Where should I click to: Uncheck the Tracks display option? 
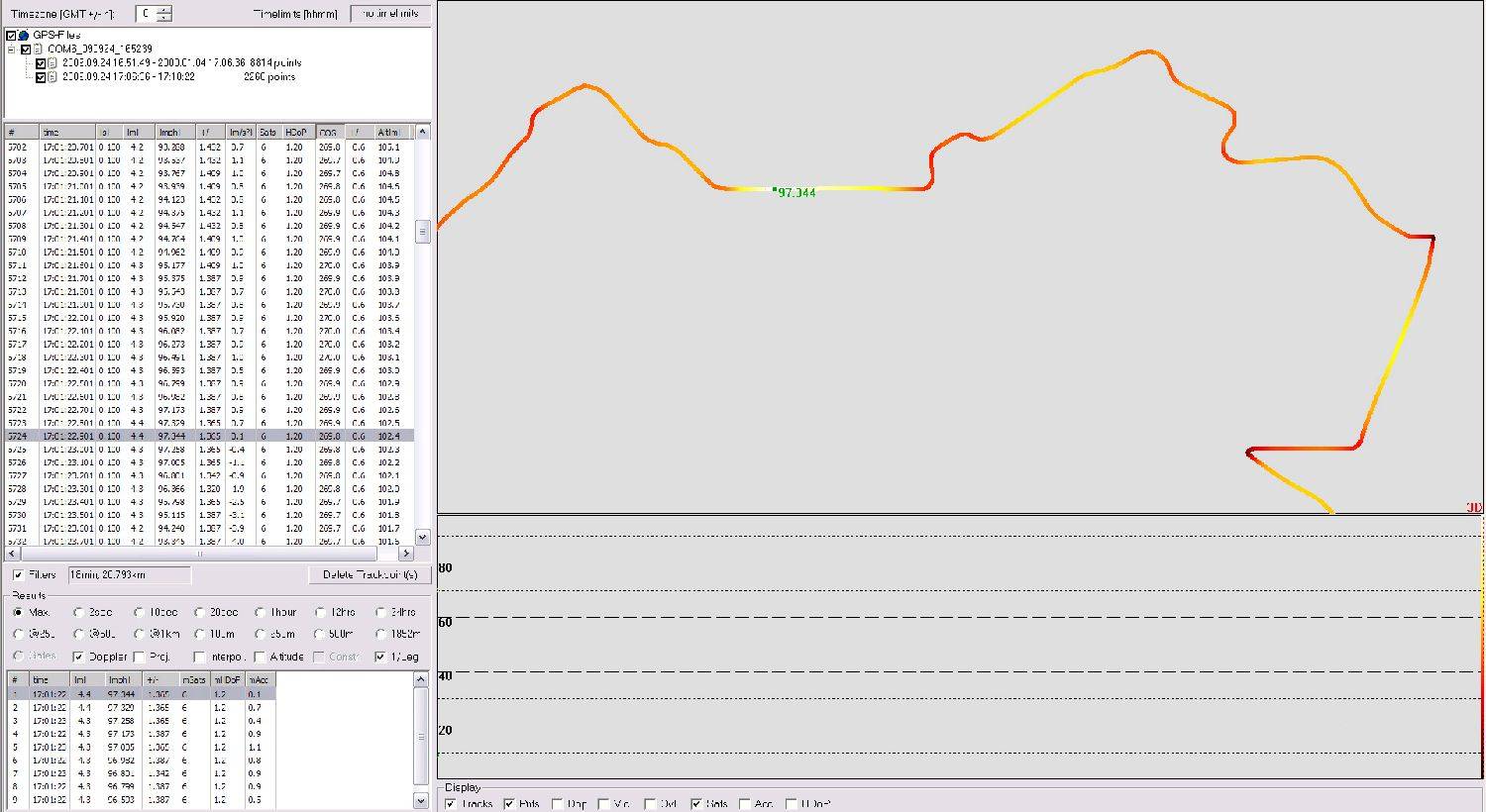pos(452,804)
